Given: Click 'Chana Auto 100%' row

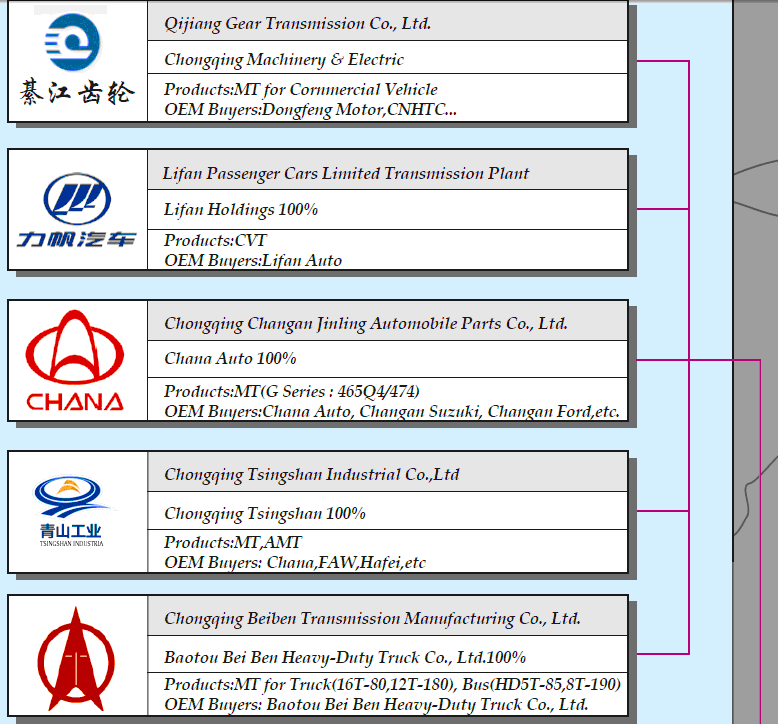Looking at the screenshot, I should tap(387, 359).
